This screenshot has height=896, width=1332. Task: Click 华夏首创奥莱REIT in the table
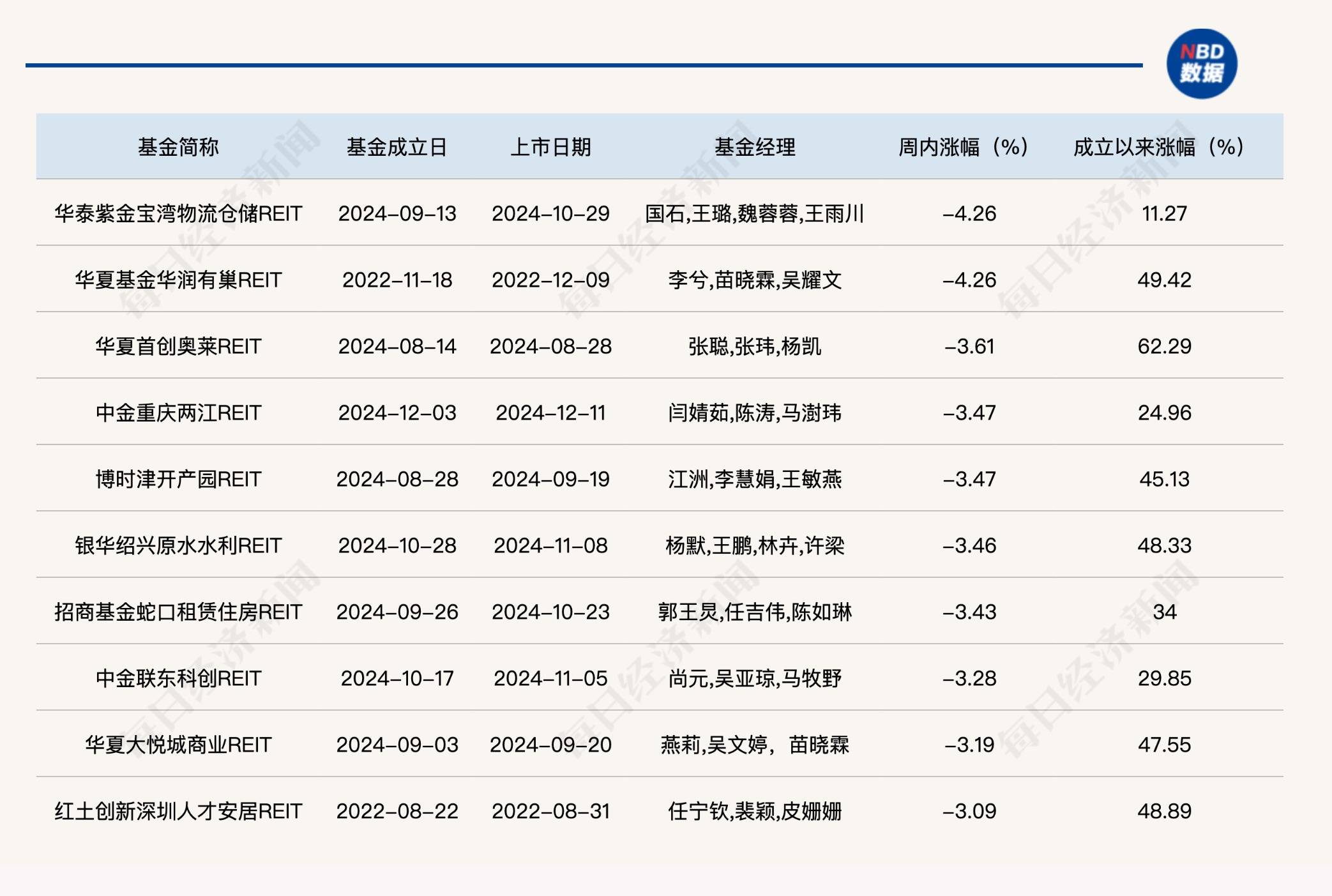point(178,346)
